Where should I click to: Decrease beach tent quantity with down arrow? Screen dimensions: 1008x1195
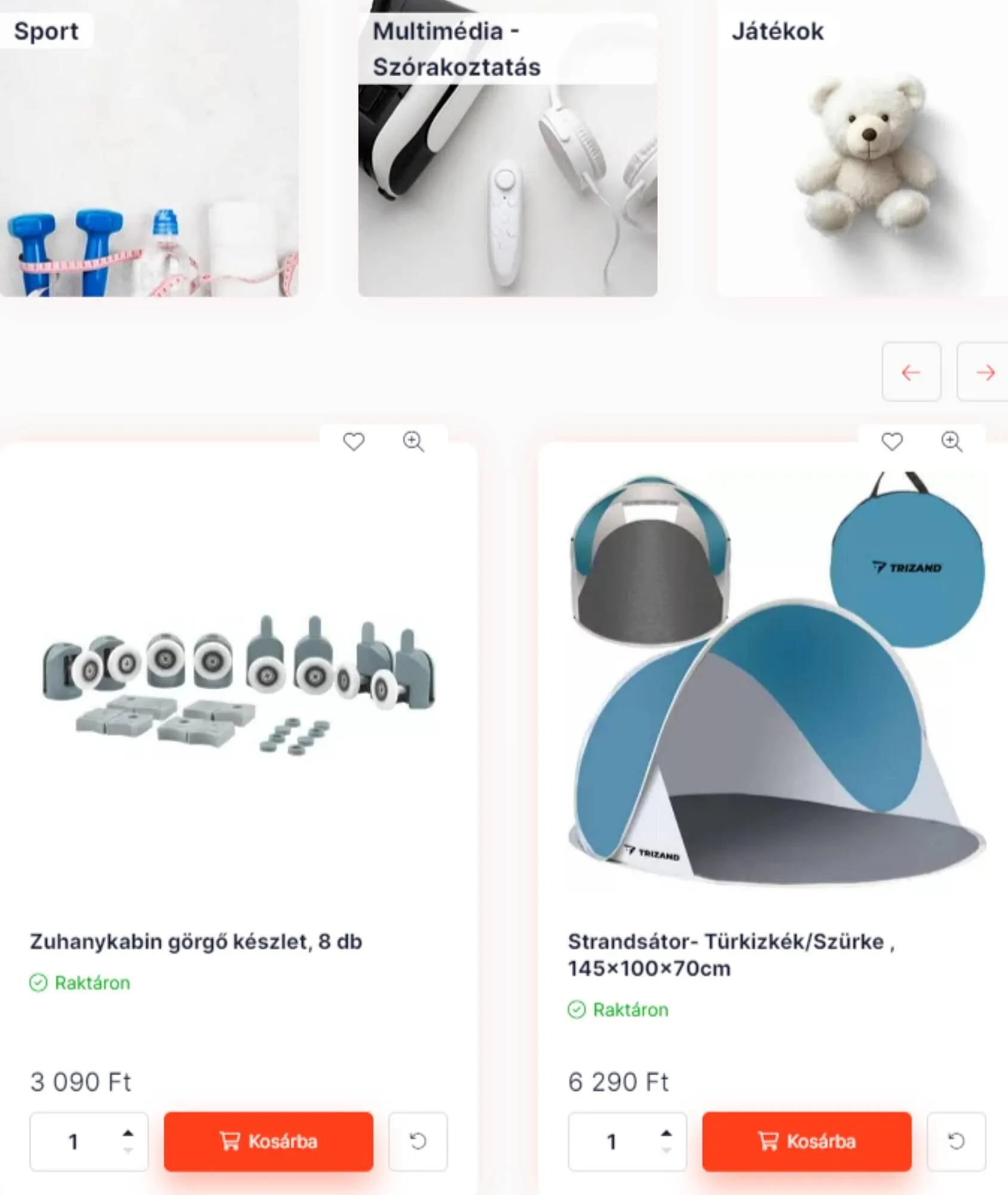[x=666, y=1150]
